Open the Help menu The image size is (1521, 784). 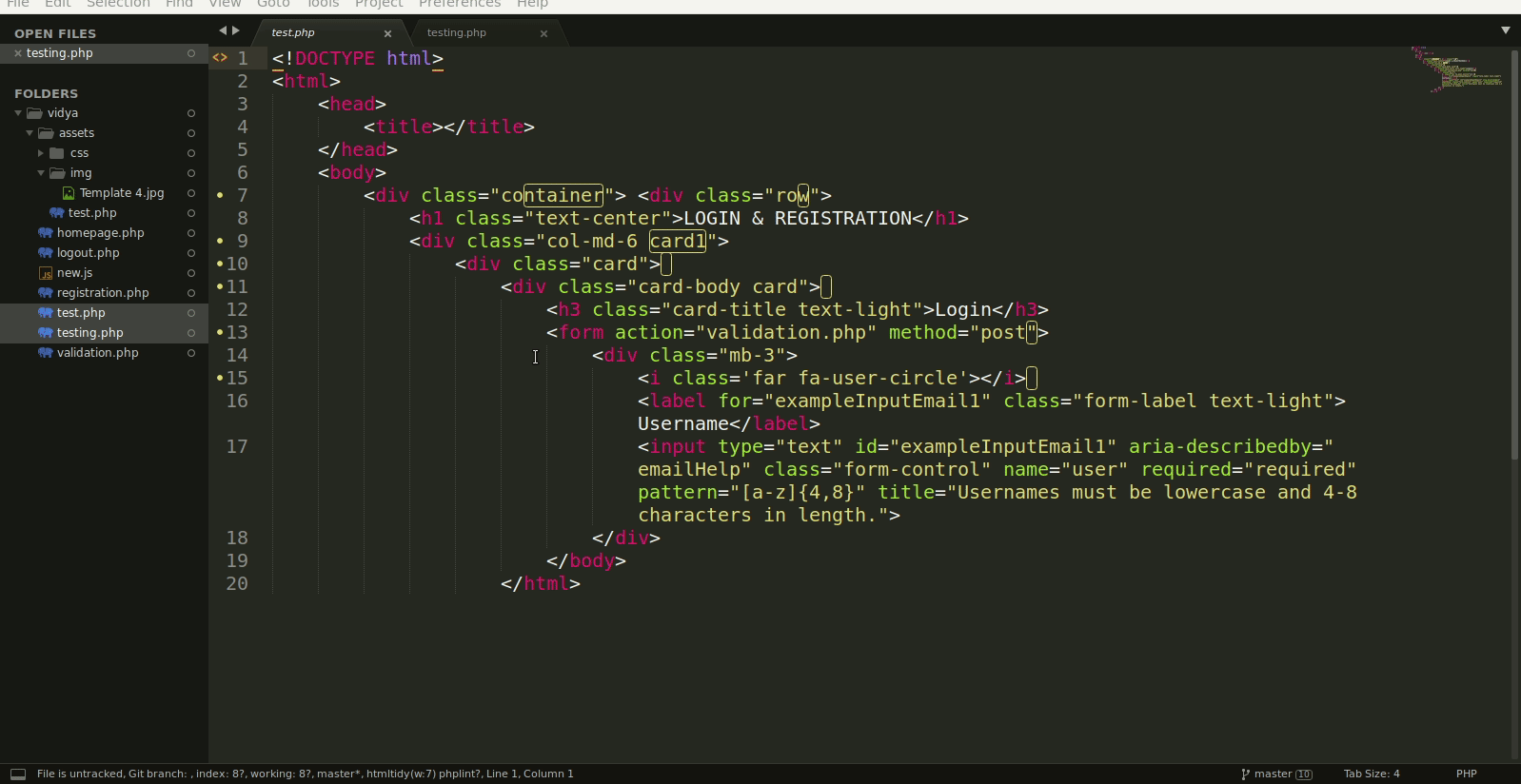[x=532, y=4]
